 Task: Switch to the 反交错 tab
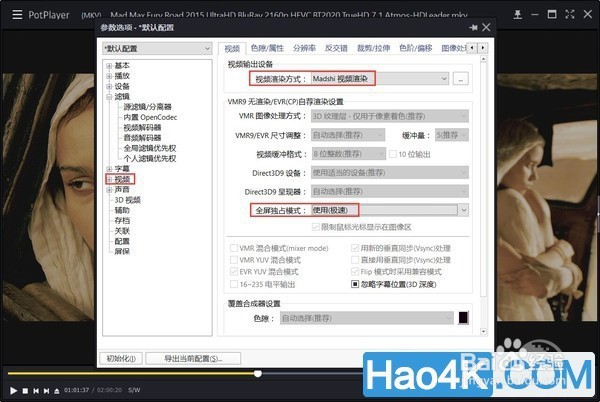336,48
